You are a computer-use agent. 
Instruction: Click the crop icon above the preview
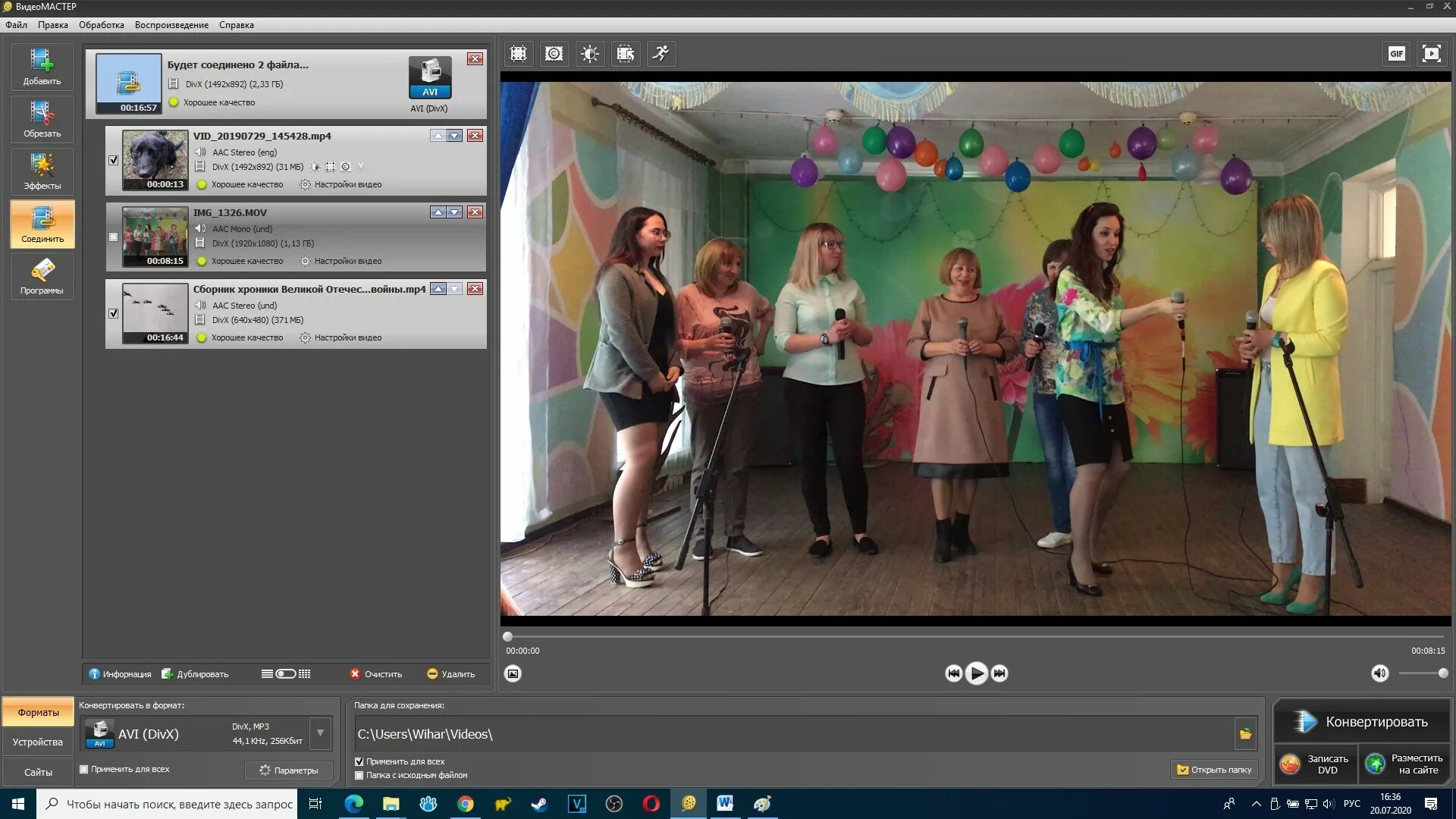click(x=518, y=54)
